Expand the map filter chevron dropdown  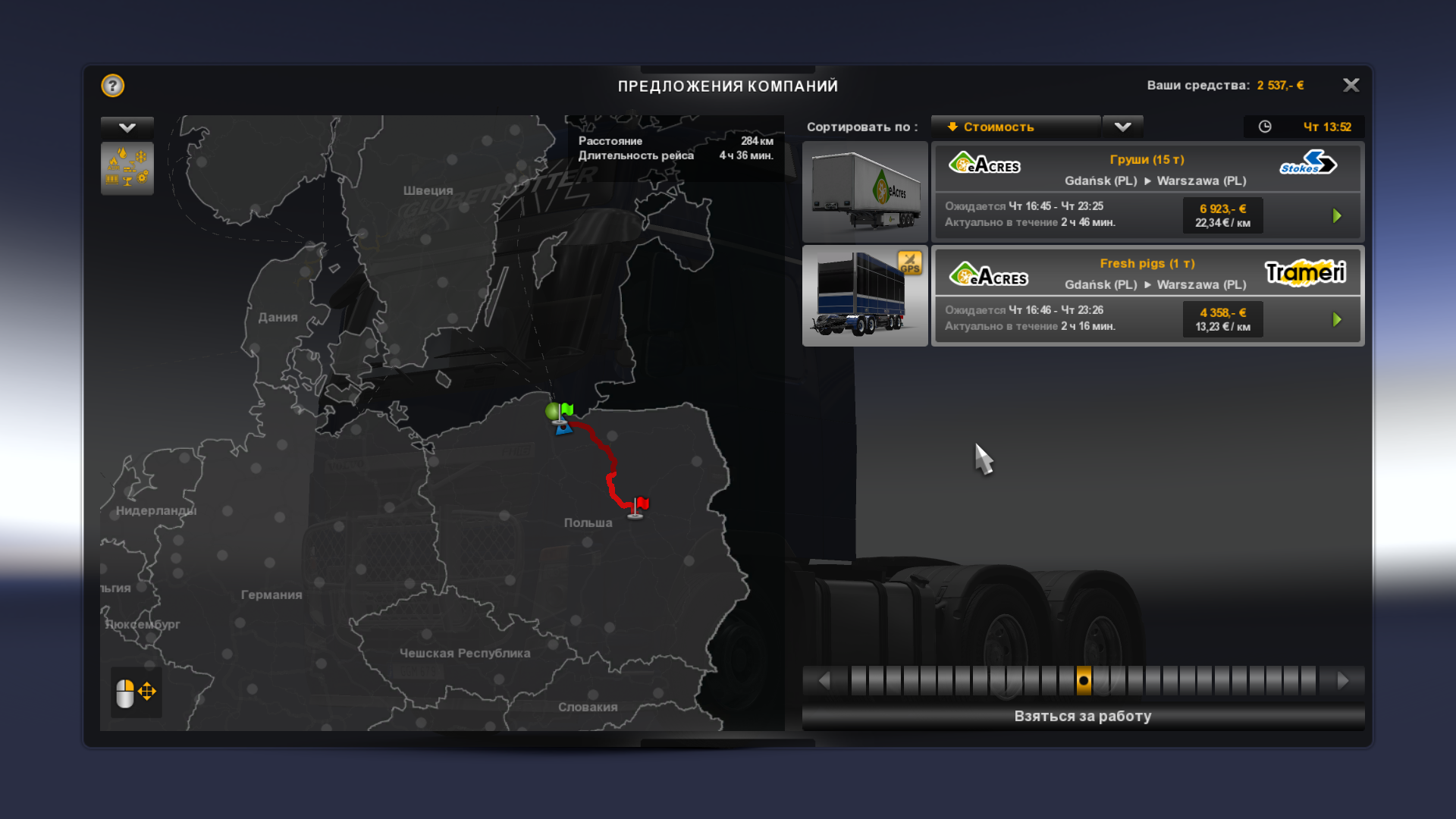click(127, 127)
